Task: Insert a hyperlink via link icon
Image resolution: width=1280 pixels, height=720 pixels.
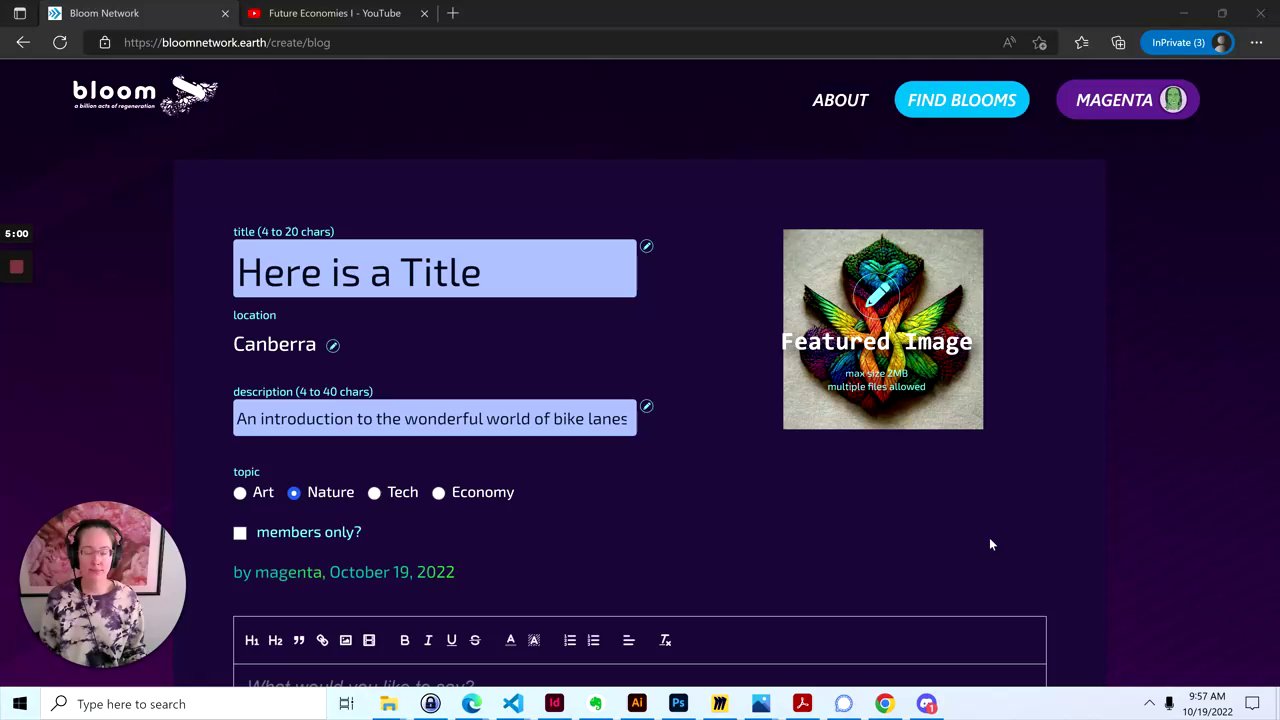Action: coord(322,640)
